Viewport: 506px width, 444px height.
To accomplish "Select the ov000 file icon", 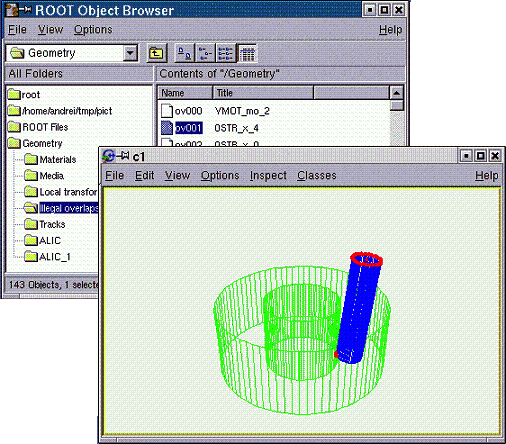I will (x=167, y=111).
